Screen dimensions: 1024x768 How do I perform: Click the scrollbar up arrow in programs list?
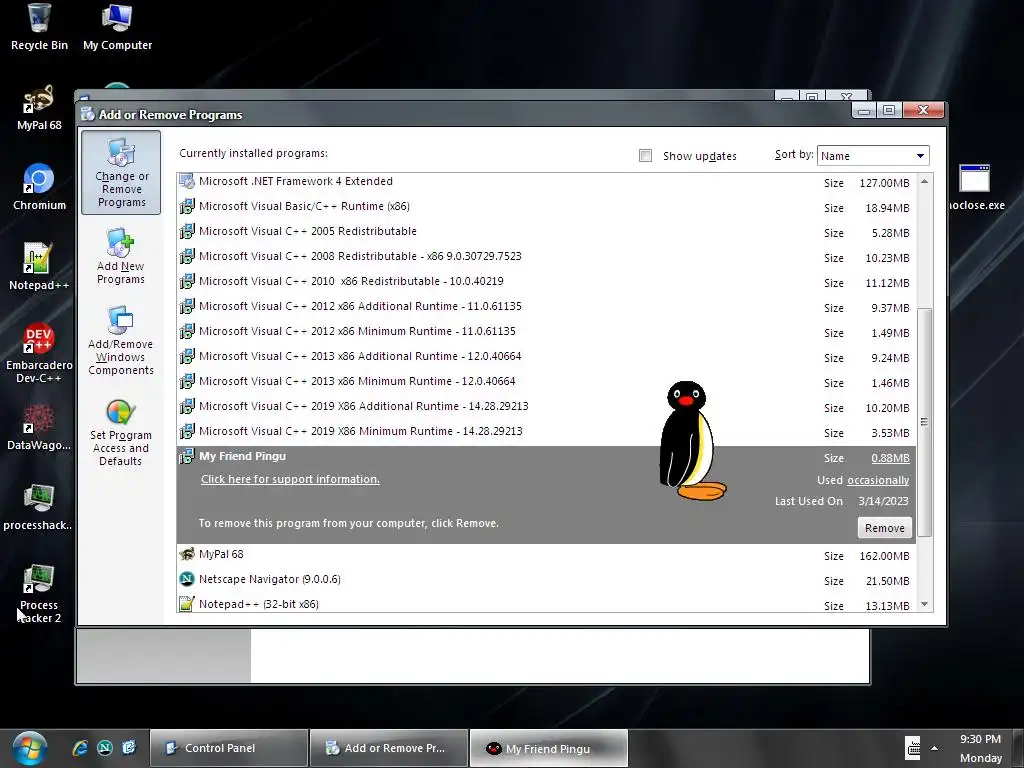[x=925, y=182]
